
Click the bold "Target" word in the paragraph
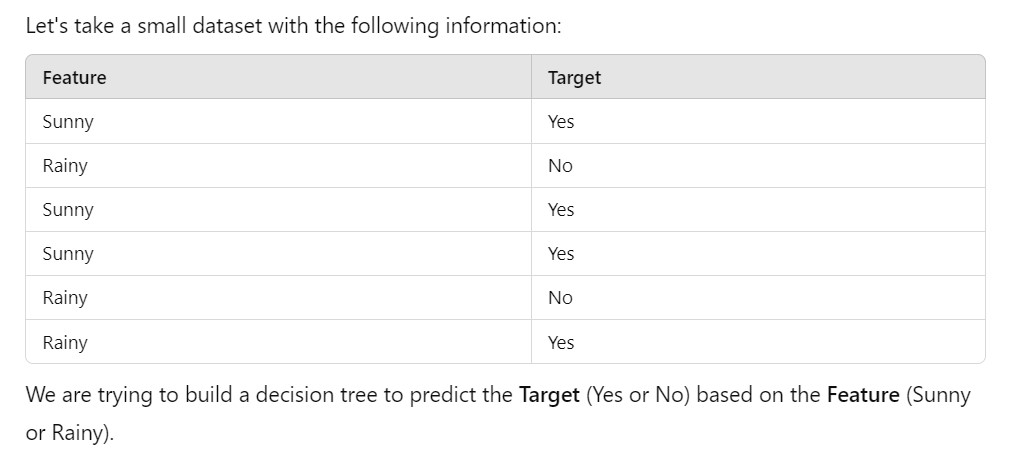coord(549,395)
